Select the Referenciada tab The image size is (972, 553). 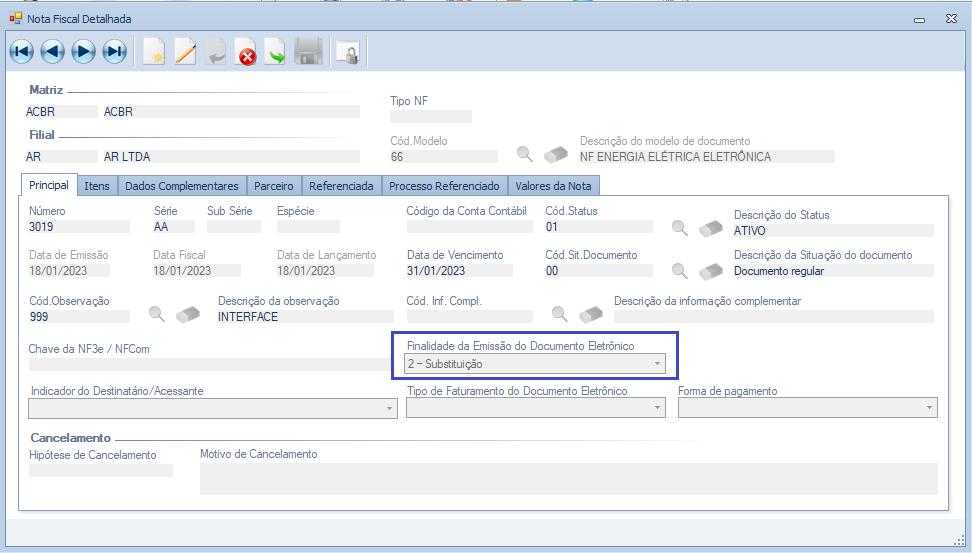coord(341,186)
